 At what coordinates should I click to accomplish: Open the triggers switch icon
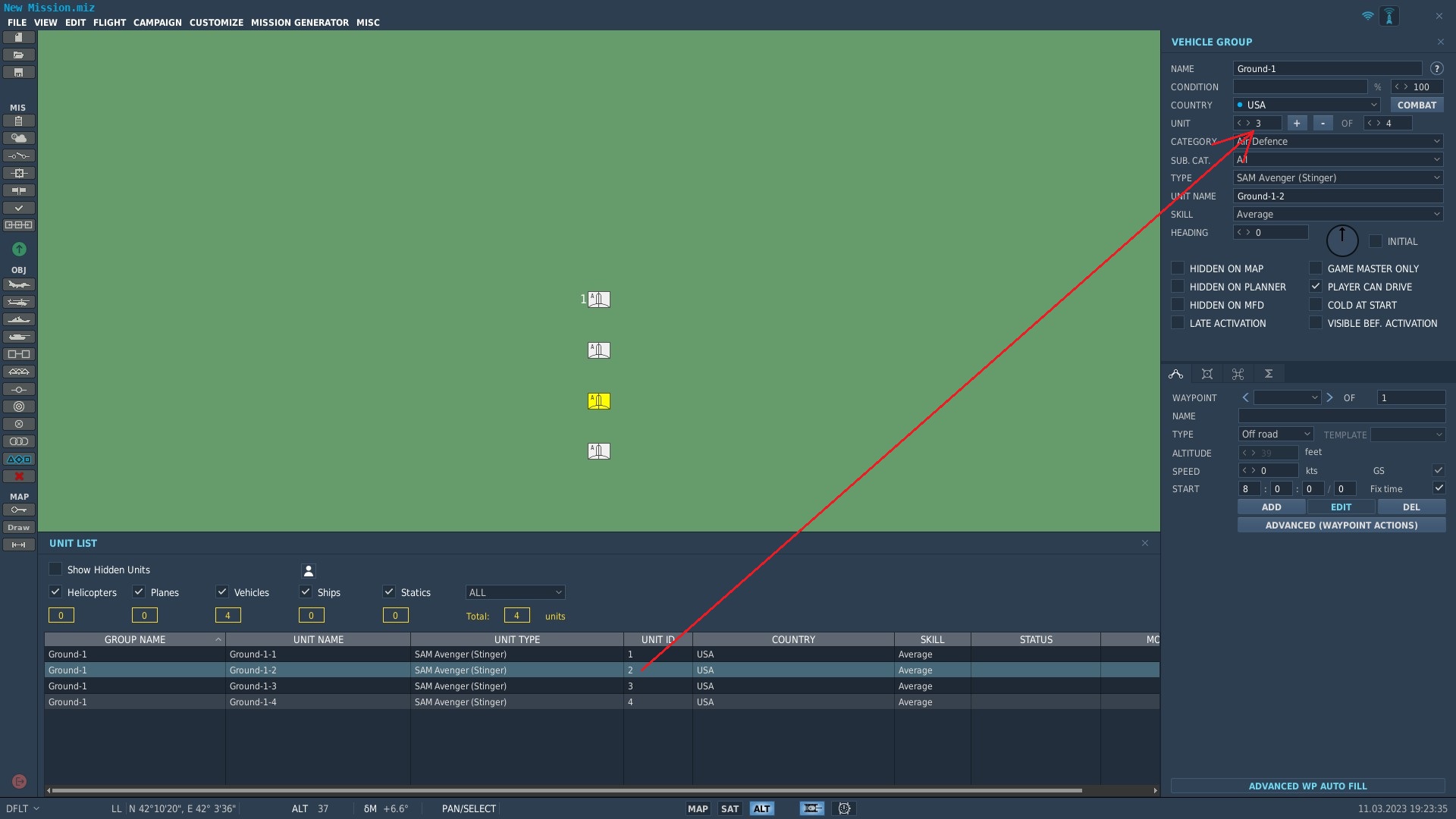coord(18,155)
